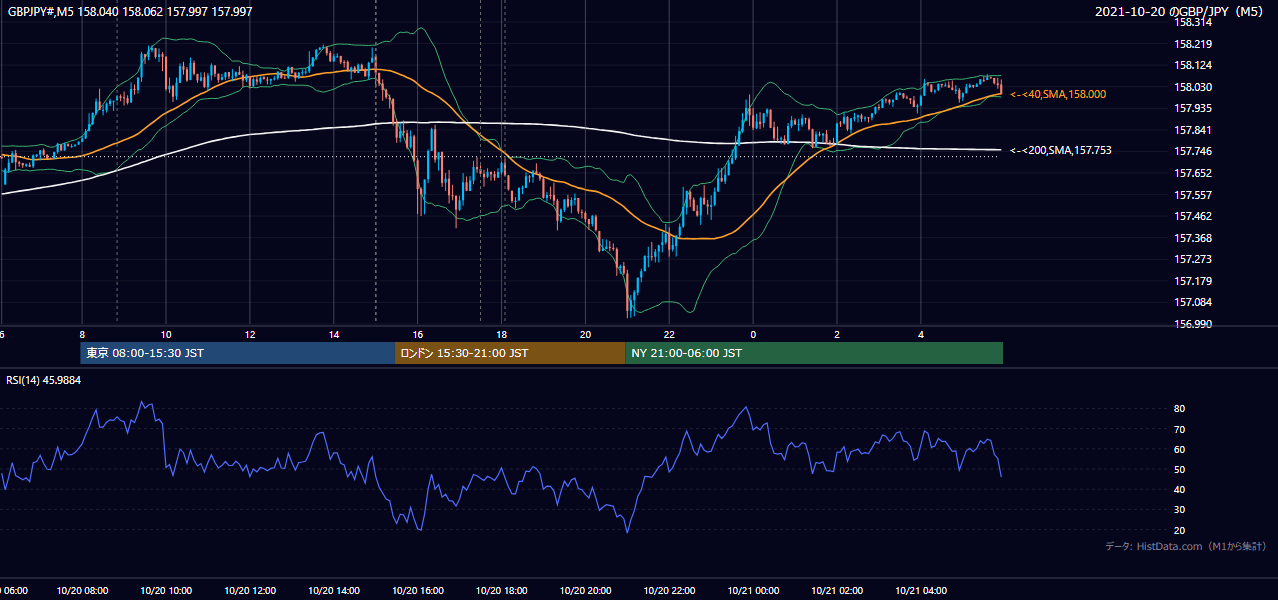This screenshot has height=600, width=1278.
Task: Click the 10/20 10:00 time axis label
Action: point(166,591)
